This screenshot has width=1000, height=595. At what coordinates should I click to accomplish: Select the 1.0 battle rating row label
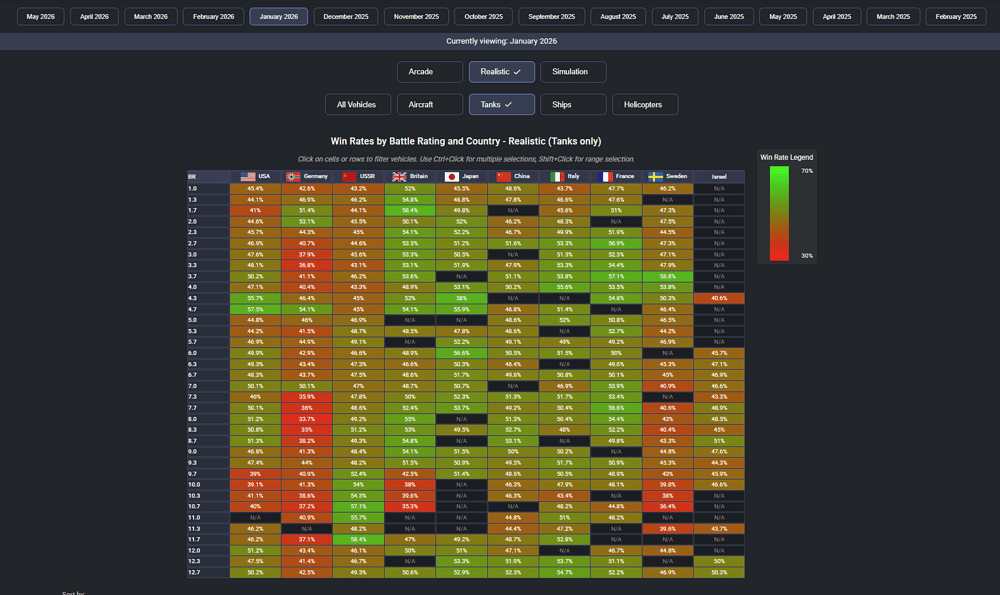[209, 189]
